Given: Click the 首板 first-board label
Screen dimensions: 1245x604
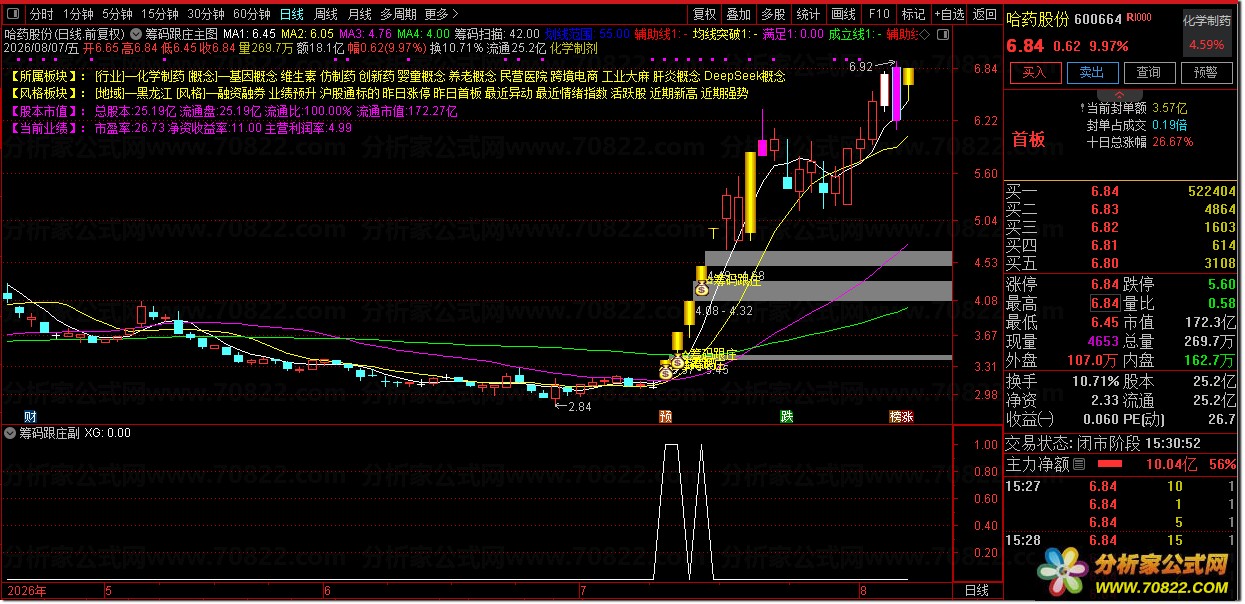Looking at the screenshot, I should [x=1029, y=139].
